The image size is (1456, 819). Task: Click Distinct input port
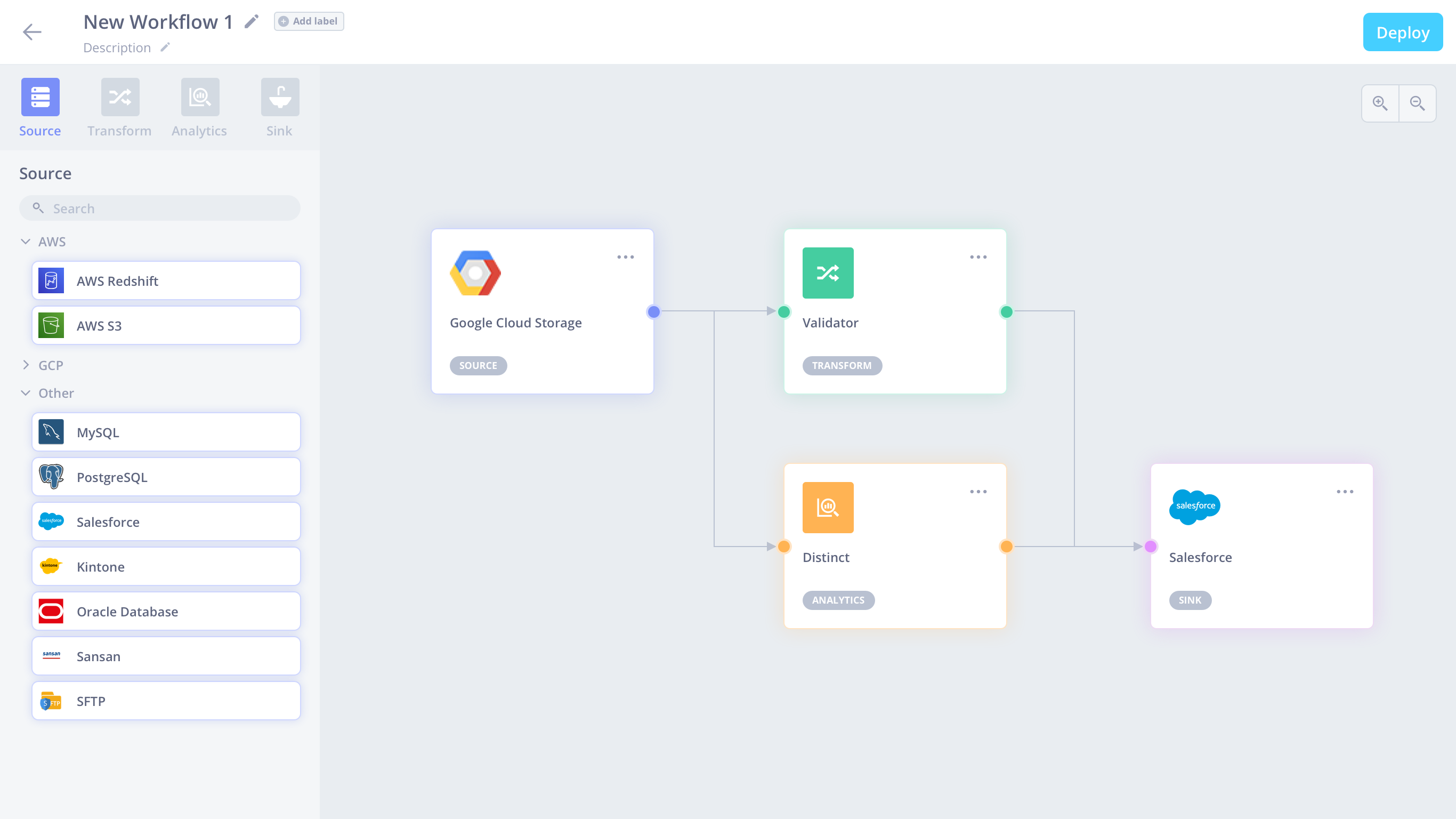(x=784, y=547)
